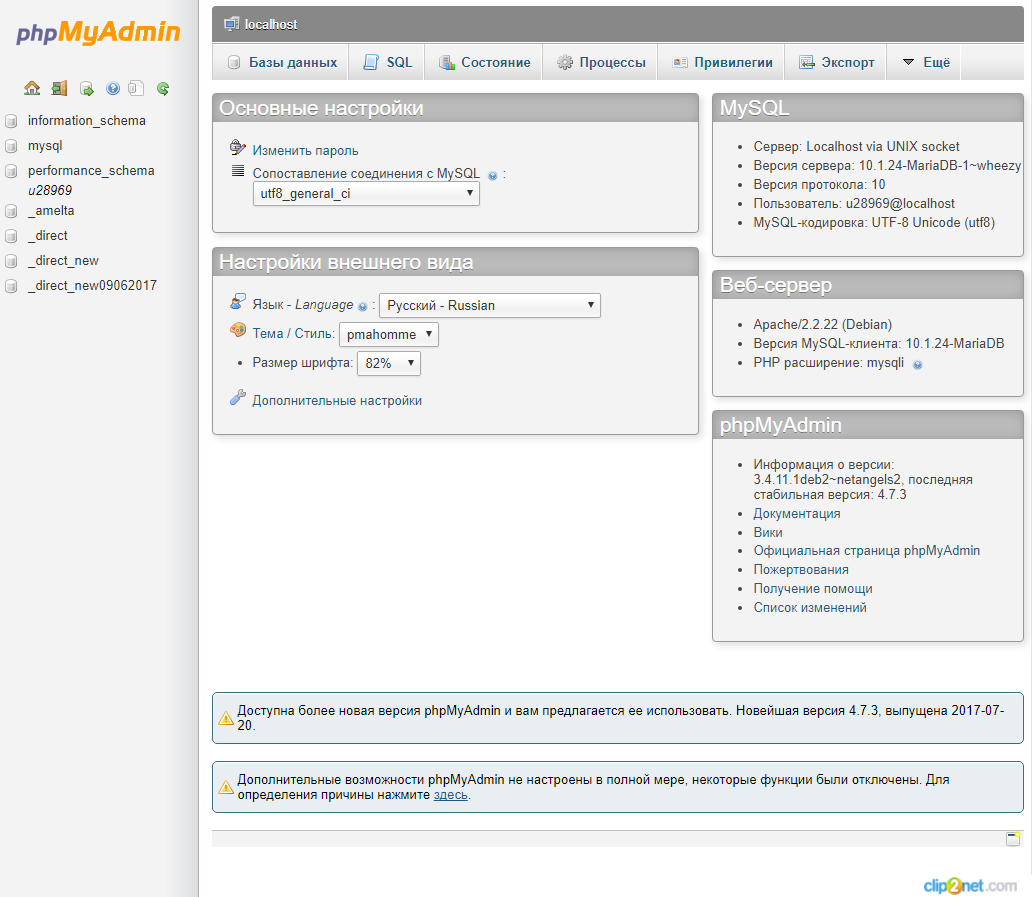Click the Основные настройки panel heading
1032x897 pixels.
321,109
